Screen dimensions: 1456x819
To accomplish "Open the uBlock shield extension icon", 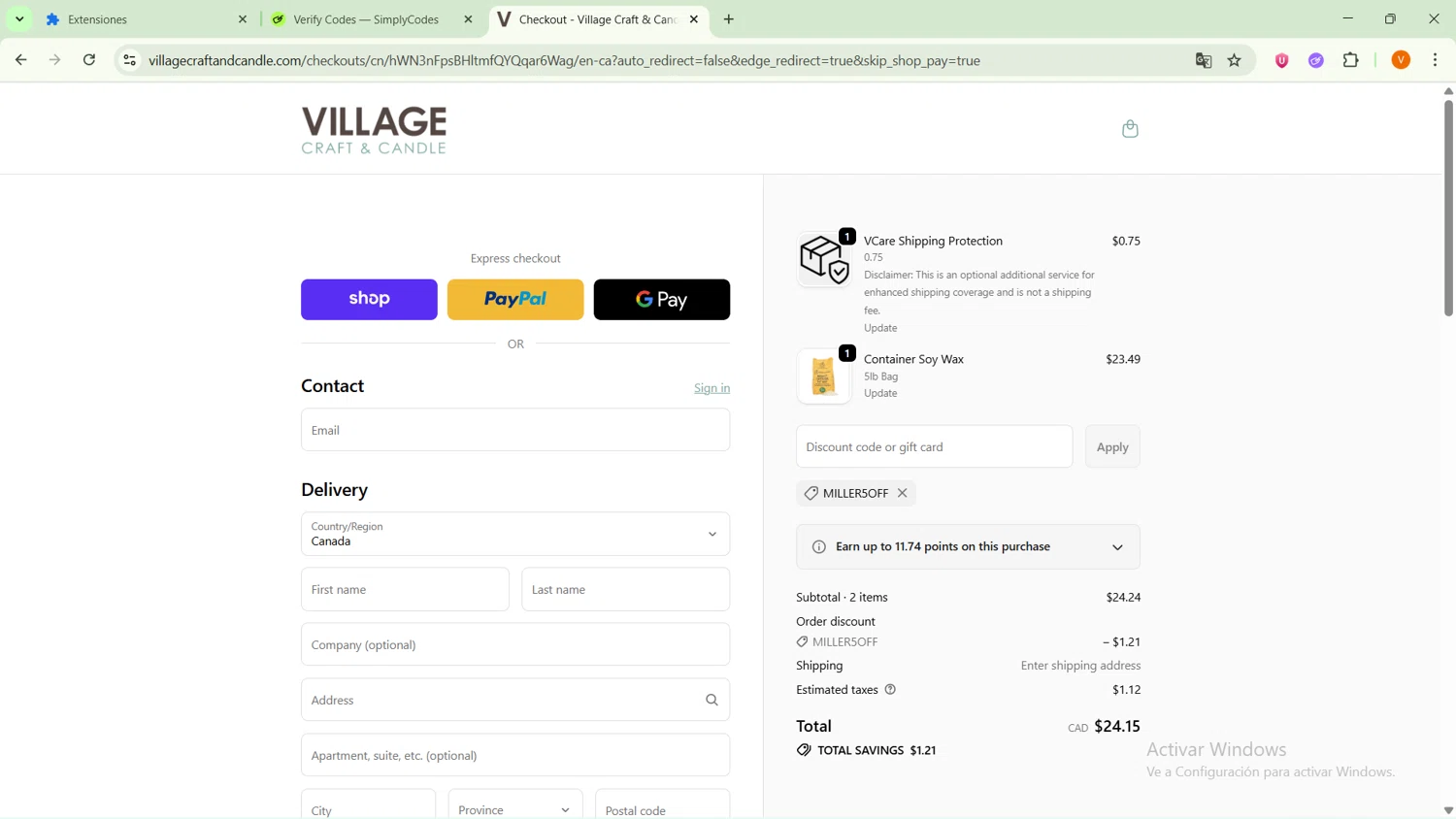I will point(1282,60).
